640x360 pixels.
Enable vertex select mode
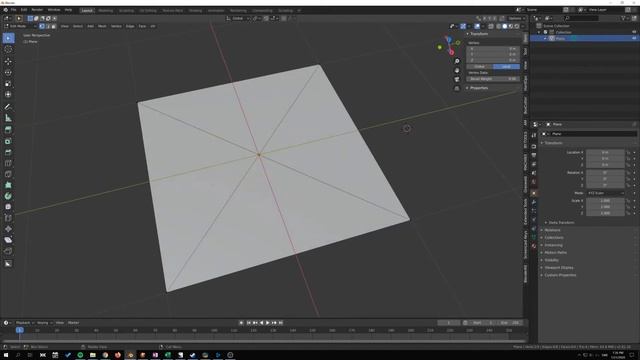pyautogui.click(x=42, y=26)
